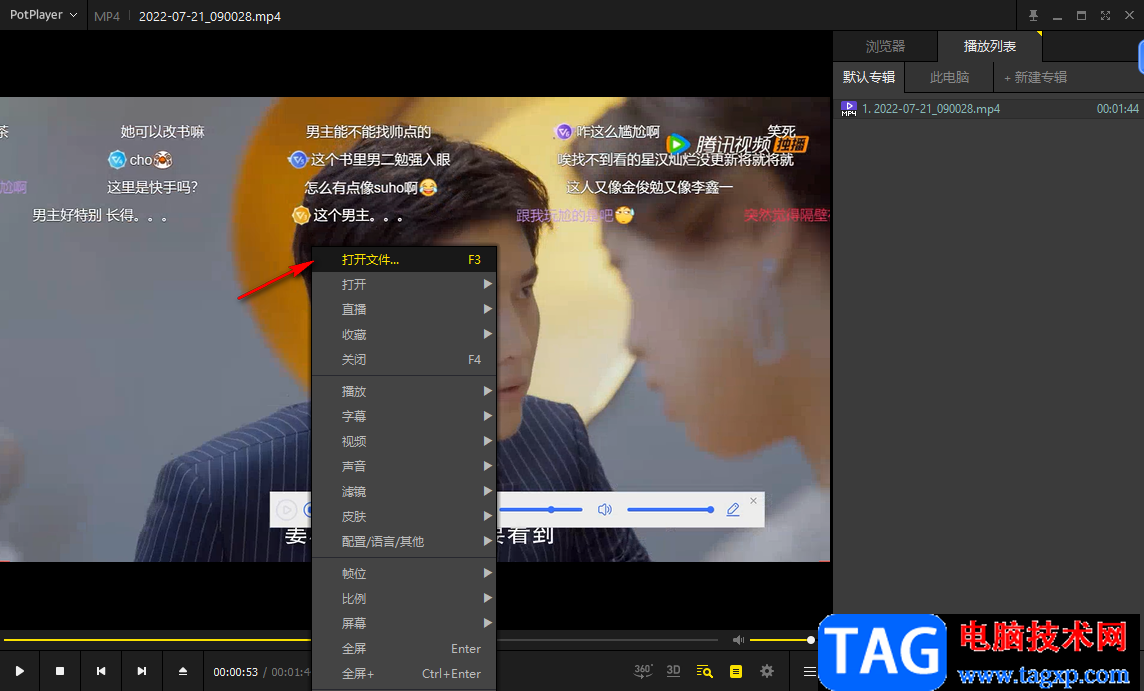Toggle fullscreen with the title bar expand icon
Screen dimensions: 1144x691
1105,15
